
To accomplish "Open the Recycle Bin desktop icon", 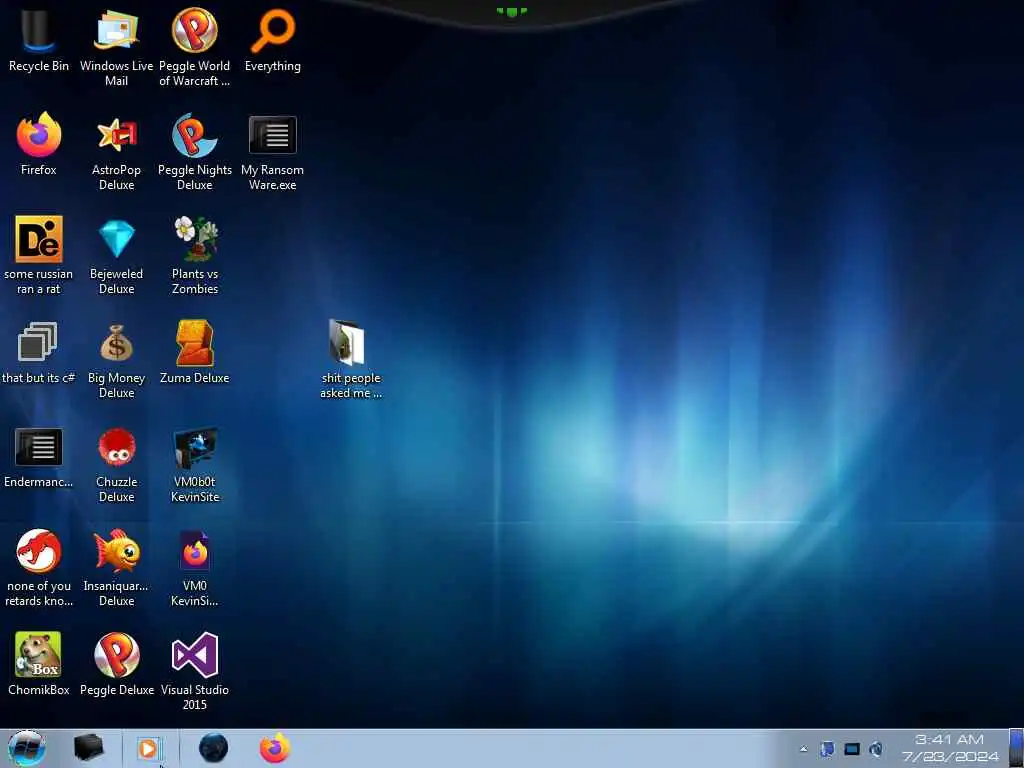I will pos(39,40).
